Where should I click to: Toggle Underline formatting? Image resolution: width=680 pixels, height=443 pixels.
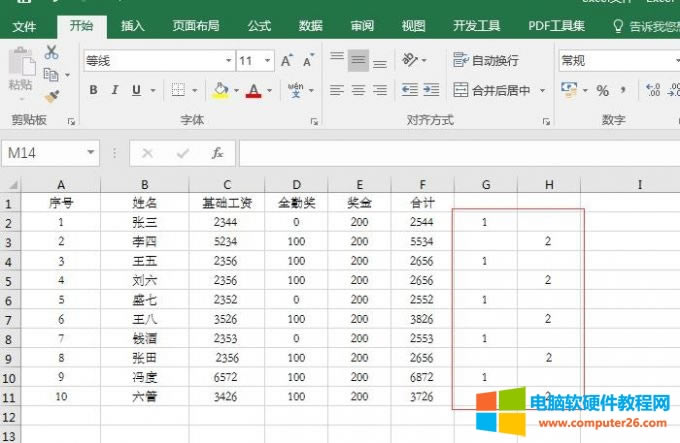click(x=136, y=91)
